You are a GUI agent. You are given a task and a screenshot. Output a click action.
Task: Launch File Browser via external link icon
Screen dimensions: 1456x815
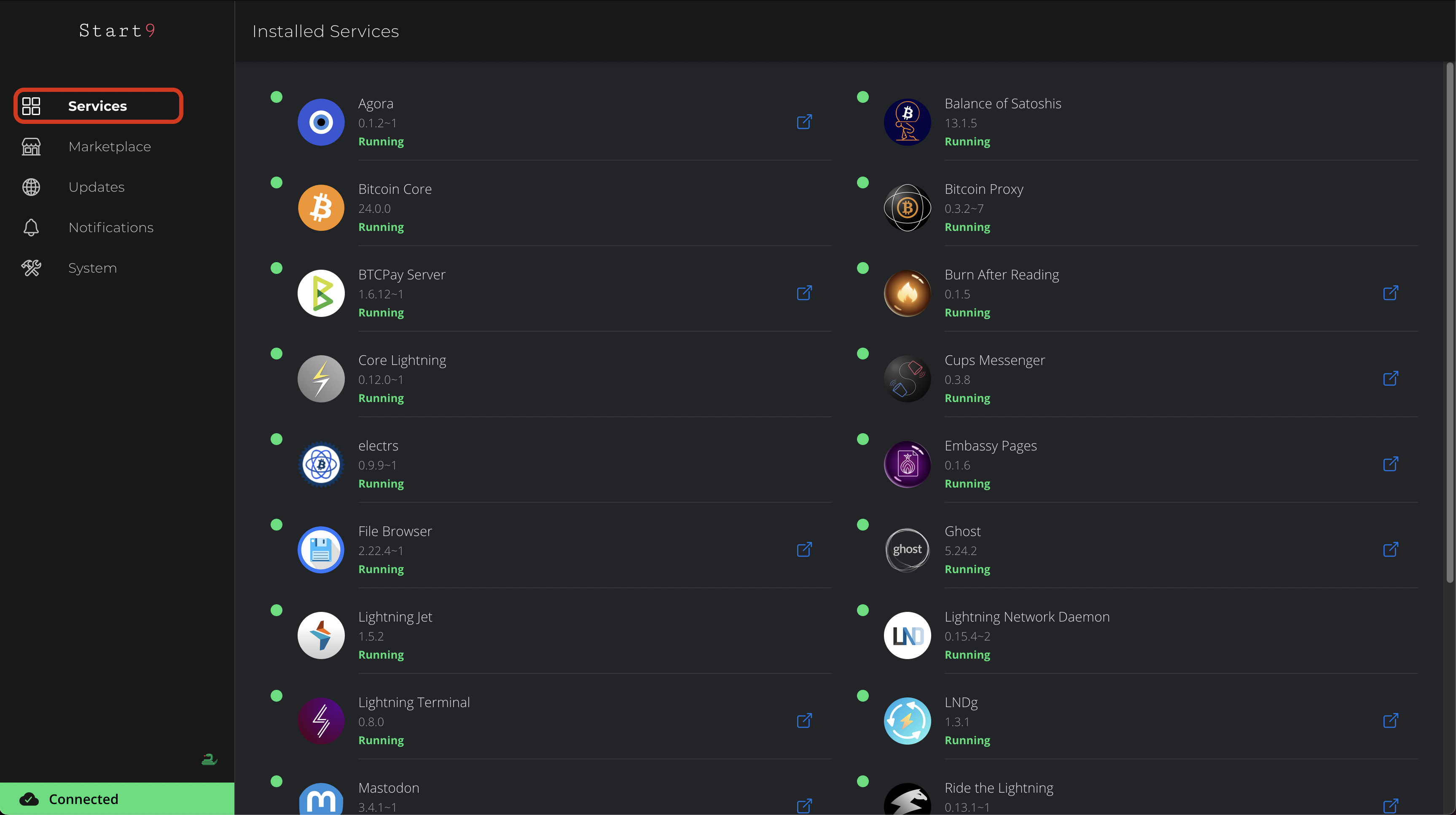804,550
